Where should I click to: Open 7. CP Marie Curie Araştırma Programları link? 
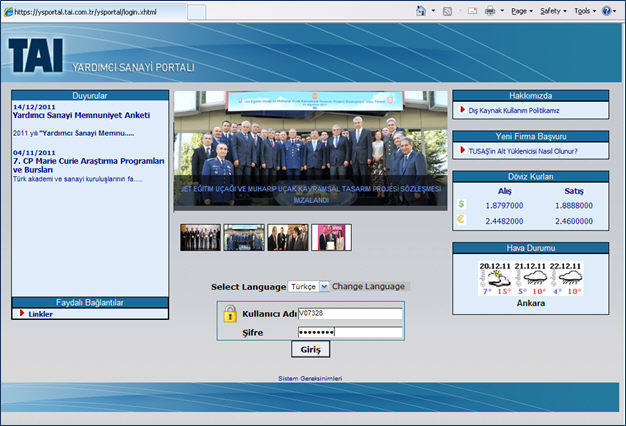[88, 165]
